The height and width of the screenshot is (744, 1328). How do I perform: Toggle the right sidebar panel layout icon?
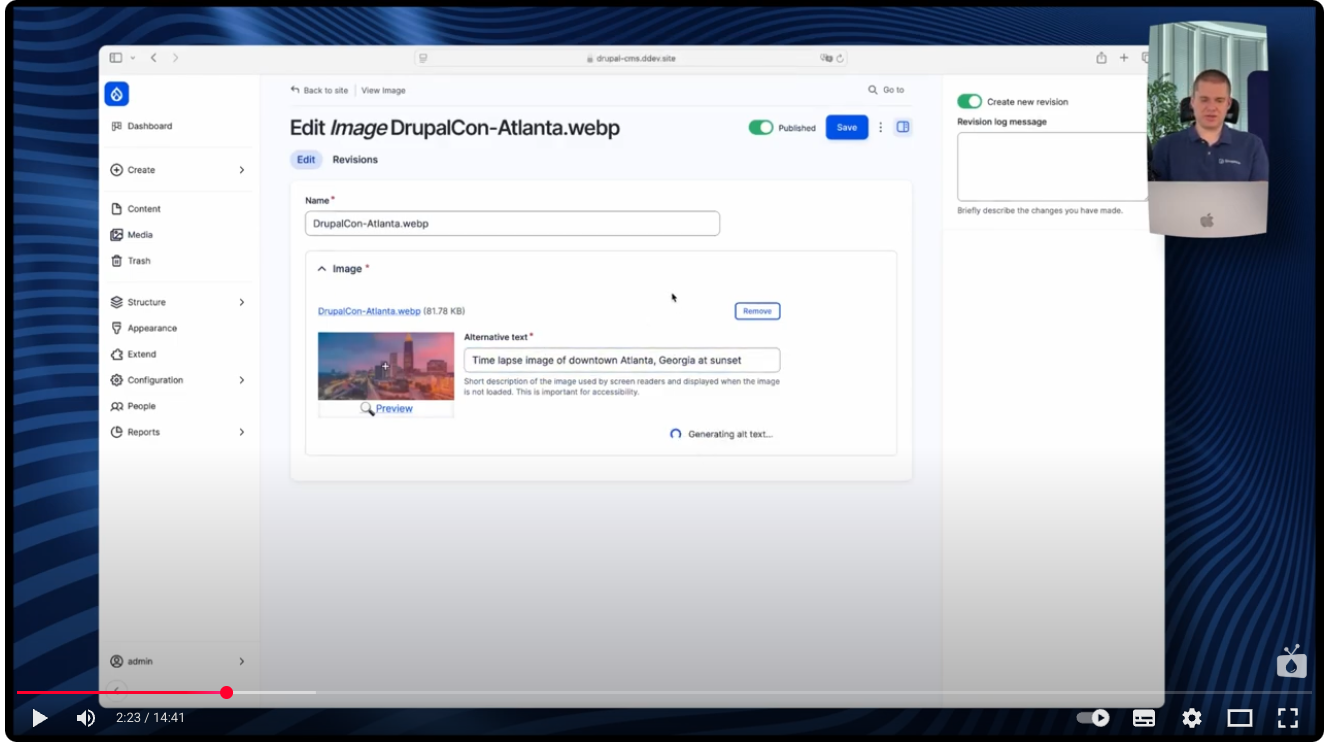pos(902,127)
